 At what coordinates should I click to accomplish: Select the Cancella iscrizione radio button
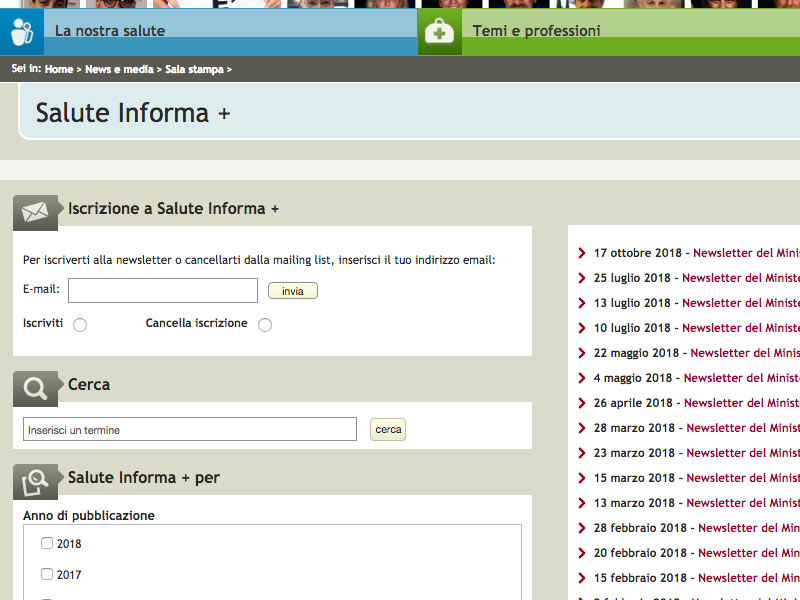tap(265, 325)
